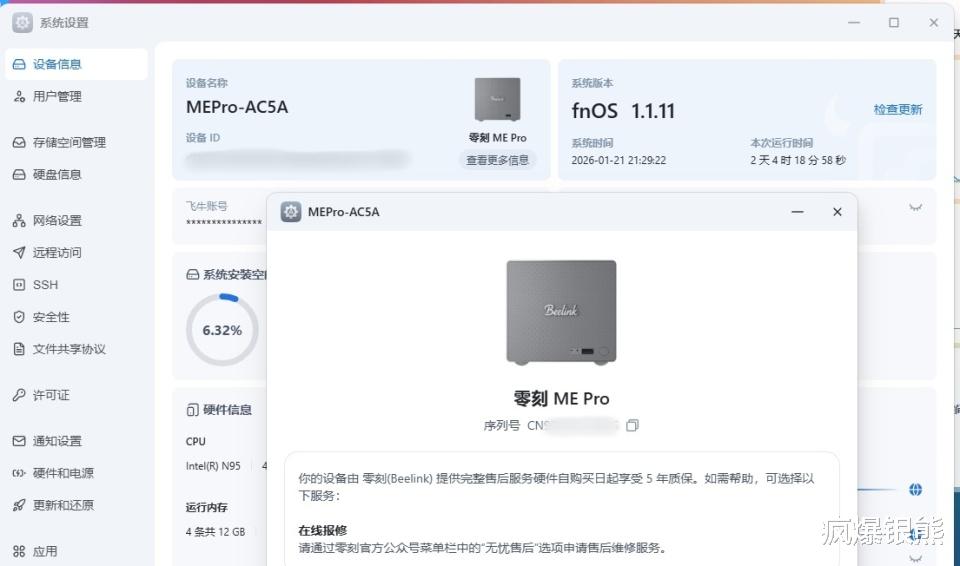960x566 pixels.
Task: Click the 硬件信息 header icon
Action: (192, 410)
